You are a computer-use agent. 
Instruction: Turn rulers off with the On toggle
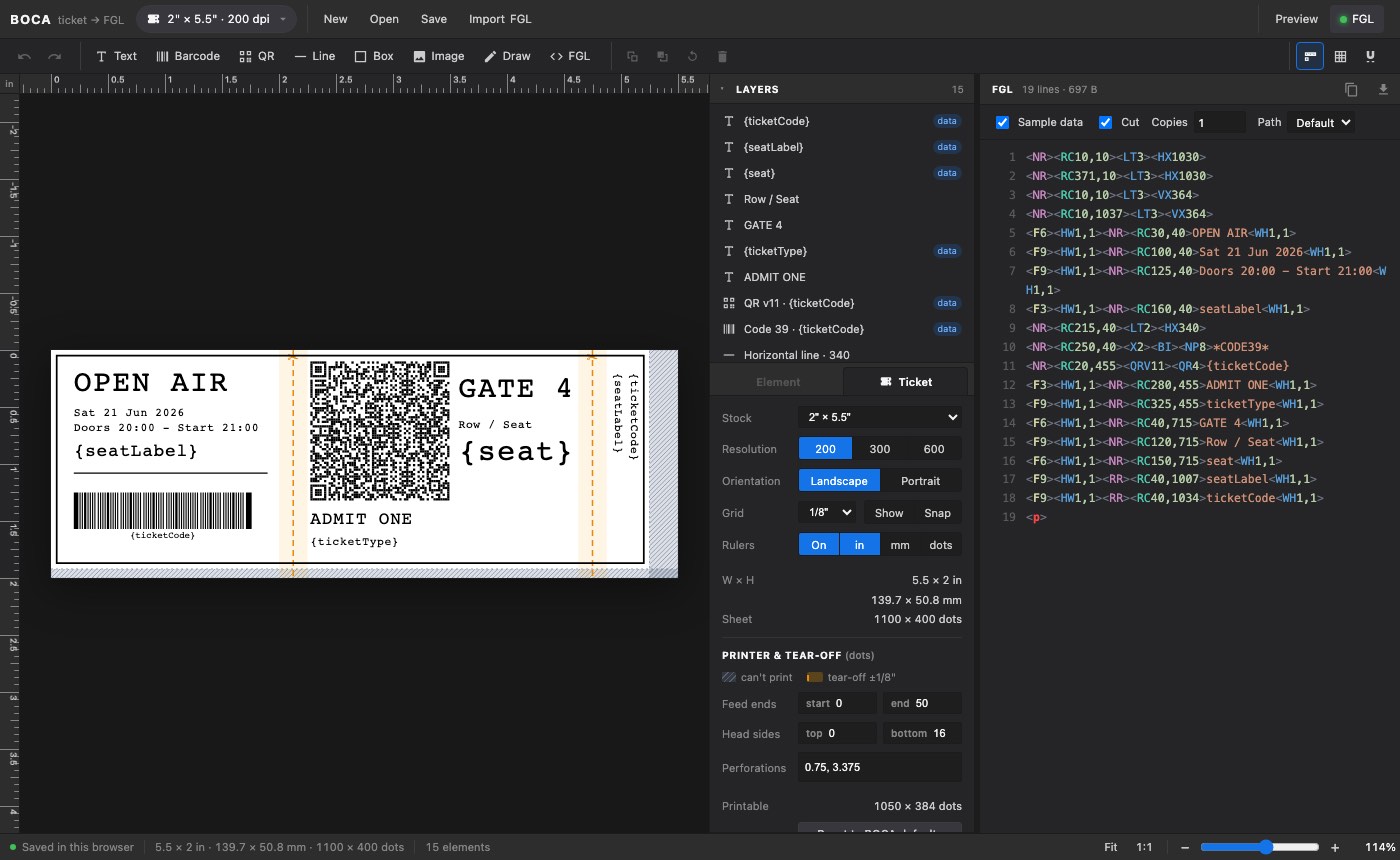pyautogui.click(x=819, y=545)
